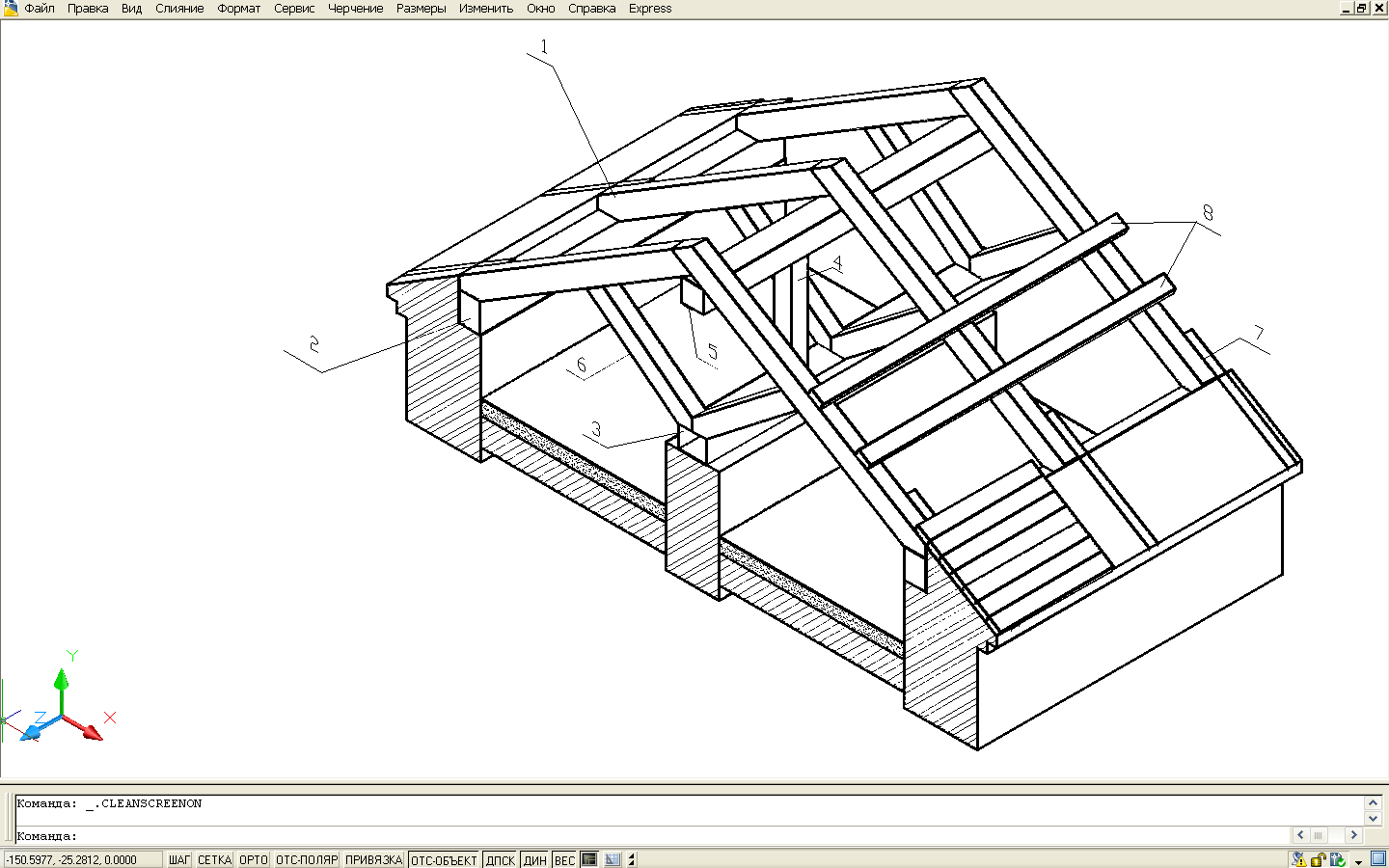Click the AutoCAD drawing icon in menu bar
This screenshot has width=1389, height=868.
pyautogui.click(x=10, y=8)
